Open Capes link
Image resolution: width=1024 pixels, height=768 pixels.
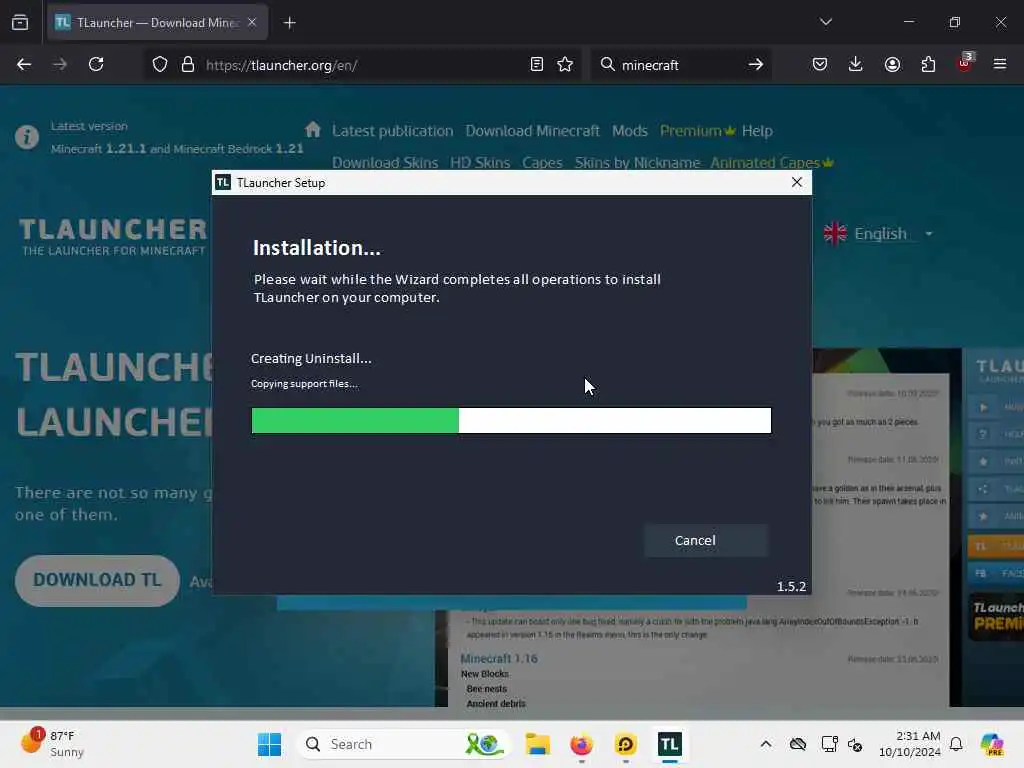click(542, 163)
